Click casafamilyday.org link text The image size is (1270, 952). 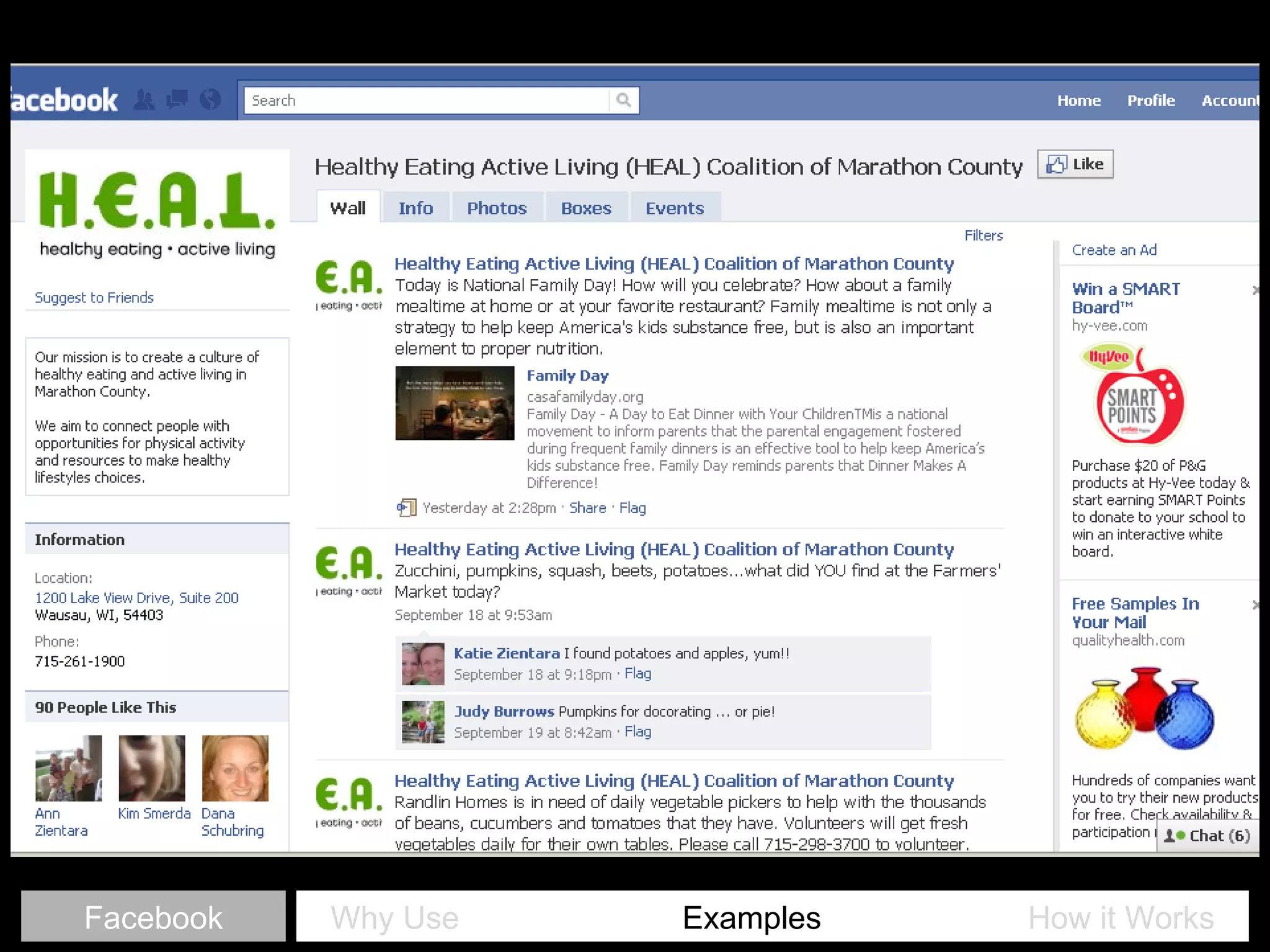585,397
